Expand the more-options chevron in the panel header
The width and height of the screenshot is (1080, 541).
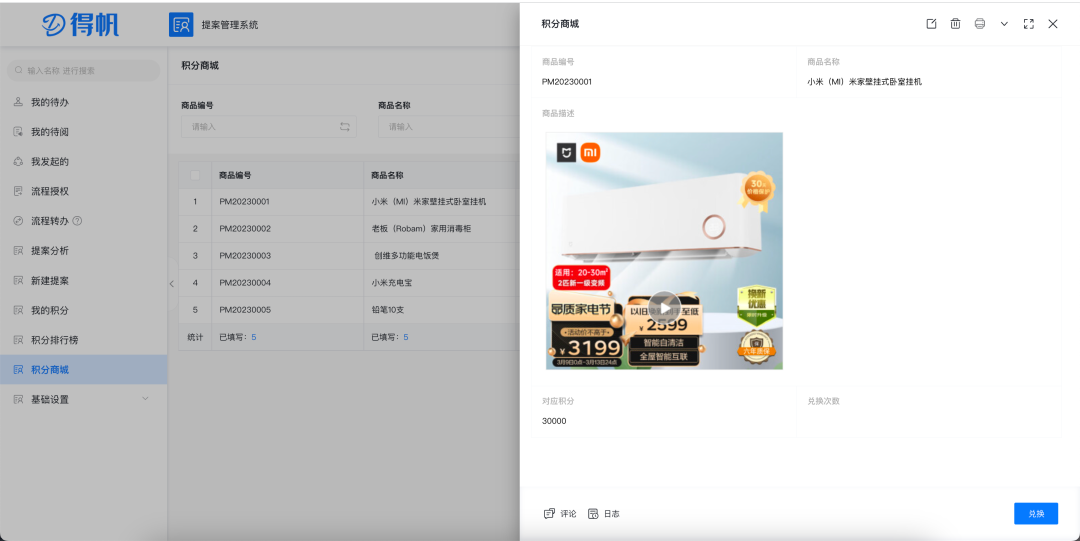1004,24
